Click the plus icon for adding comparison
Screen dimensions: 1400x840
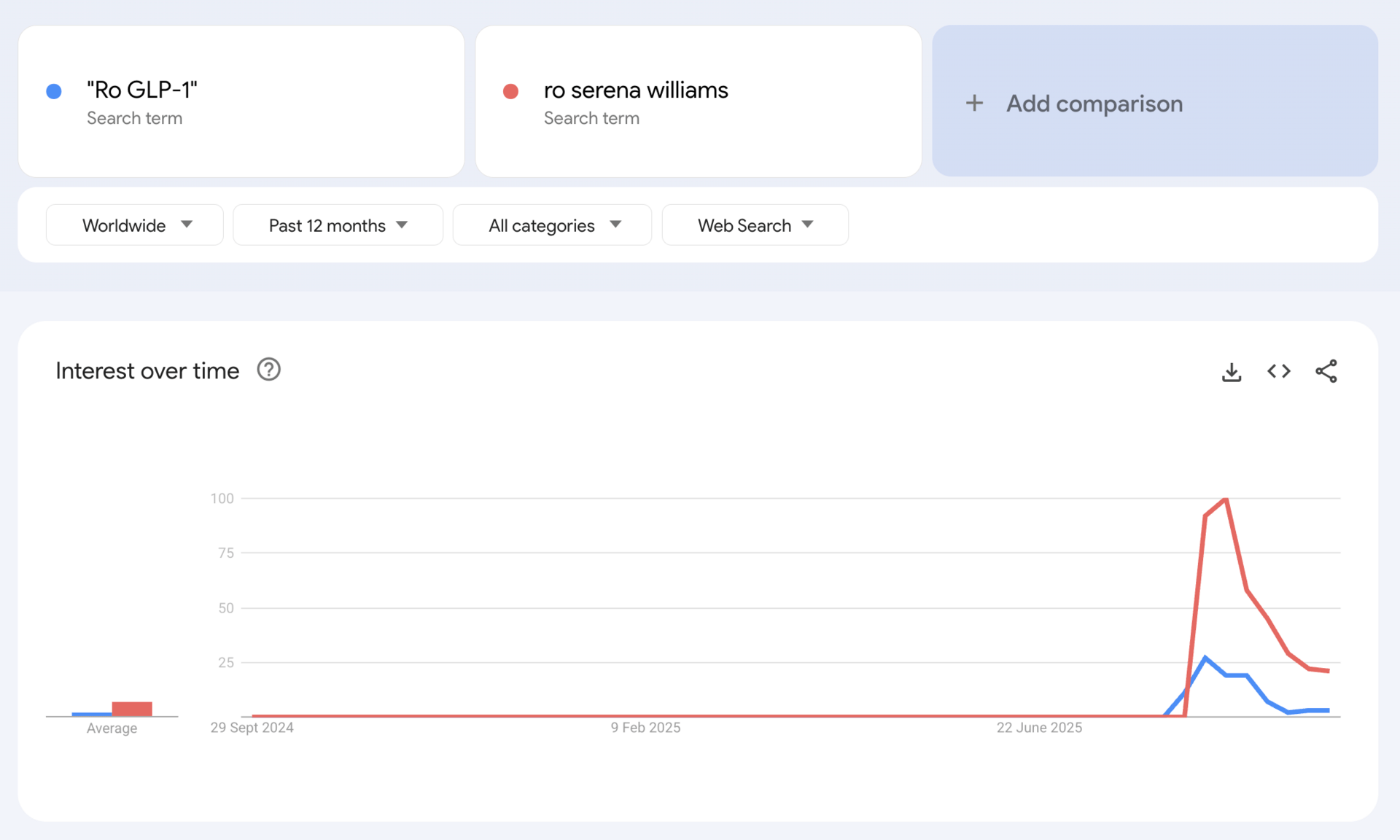tap(974, 103)
